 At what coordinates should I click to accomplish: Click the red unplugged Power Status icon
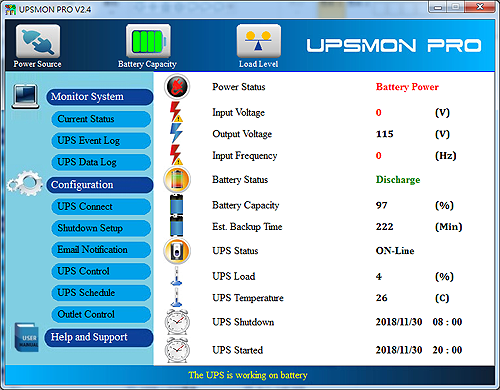pyautogui.click(x=177, y=87)
